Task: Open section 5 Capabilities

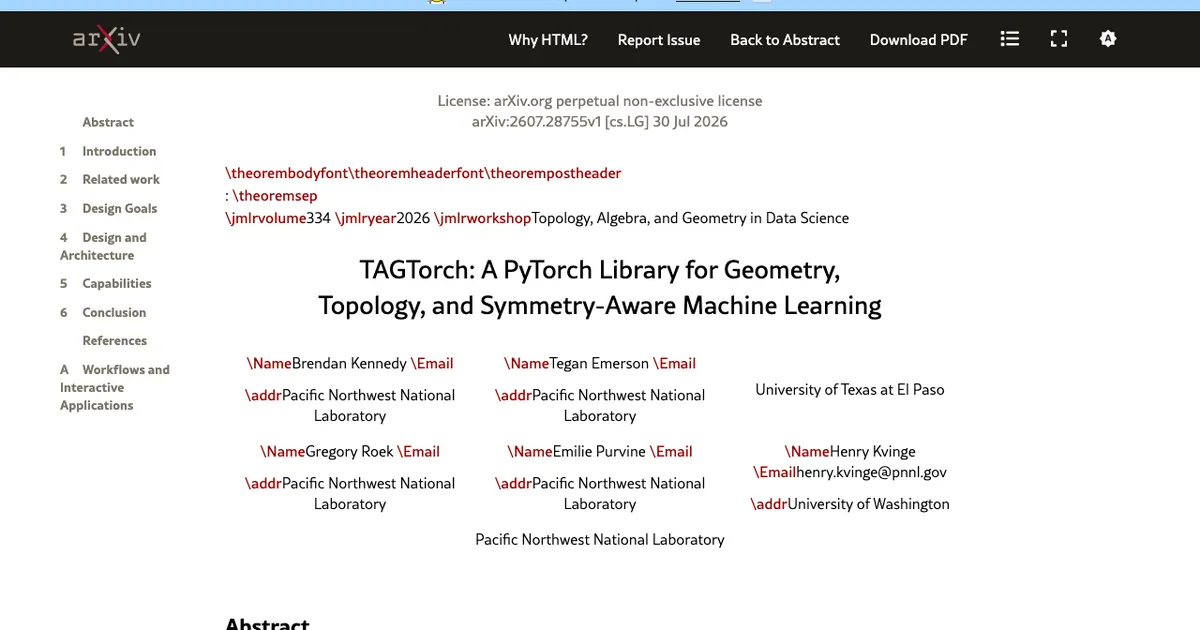Action: (x=105, y=283)
